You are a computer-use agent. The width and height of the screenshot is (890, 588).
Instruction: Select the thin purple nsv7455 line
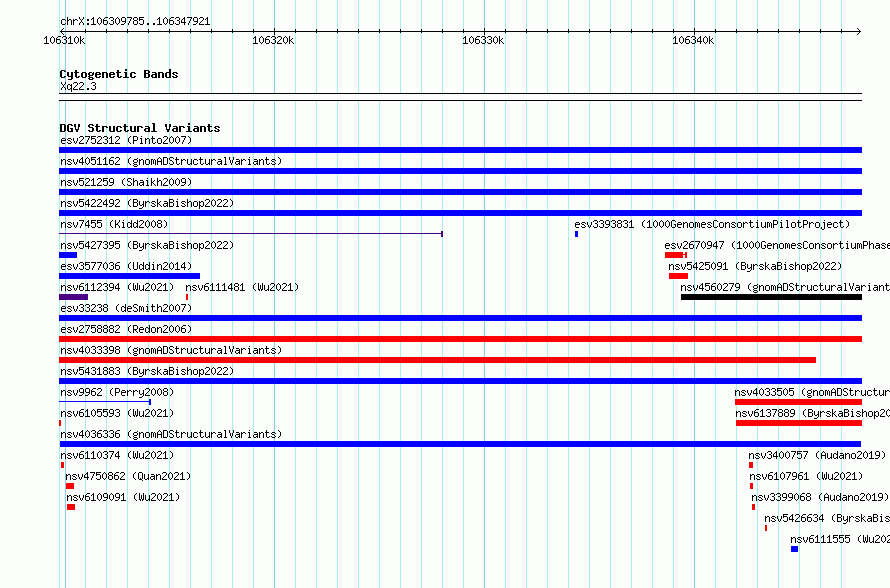251,234
